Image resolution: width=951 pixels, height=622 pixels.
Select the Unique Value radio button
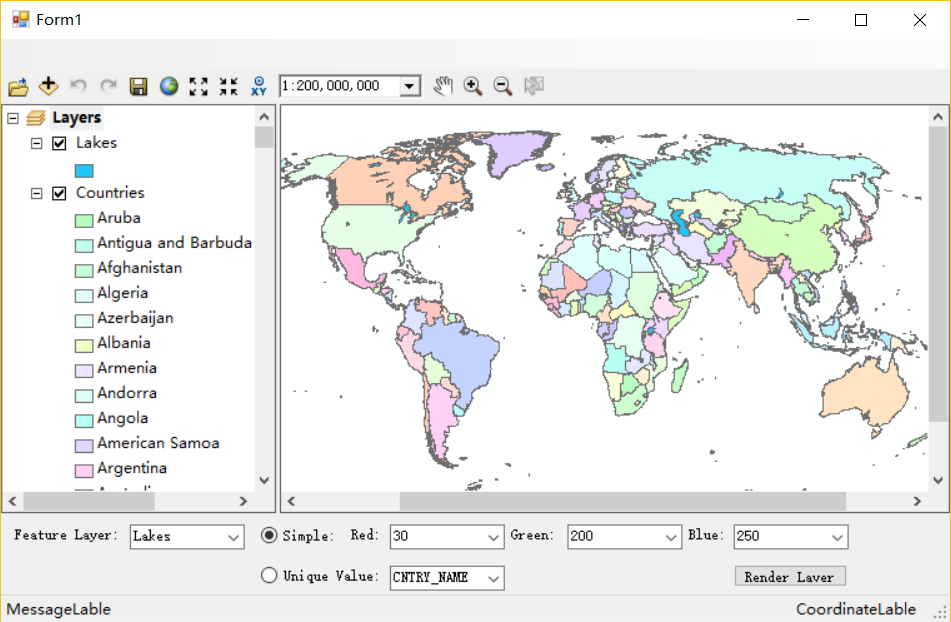coord(269,575)
